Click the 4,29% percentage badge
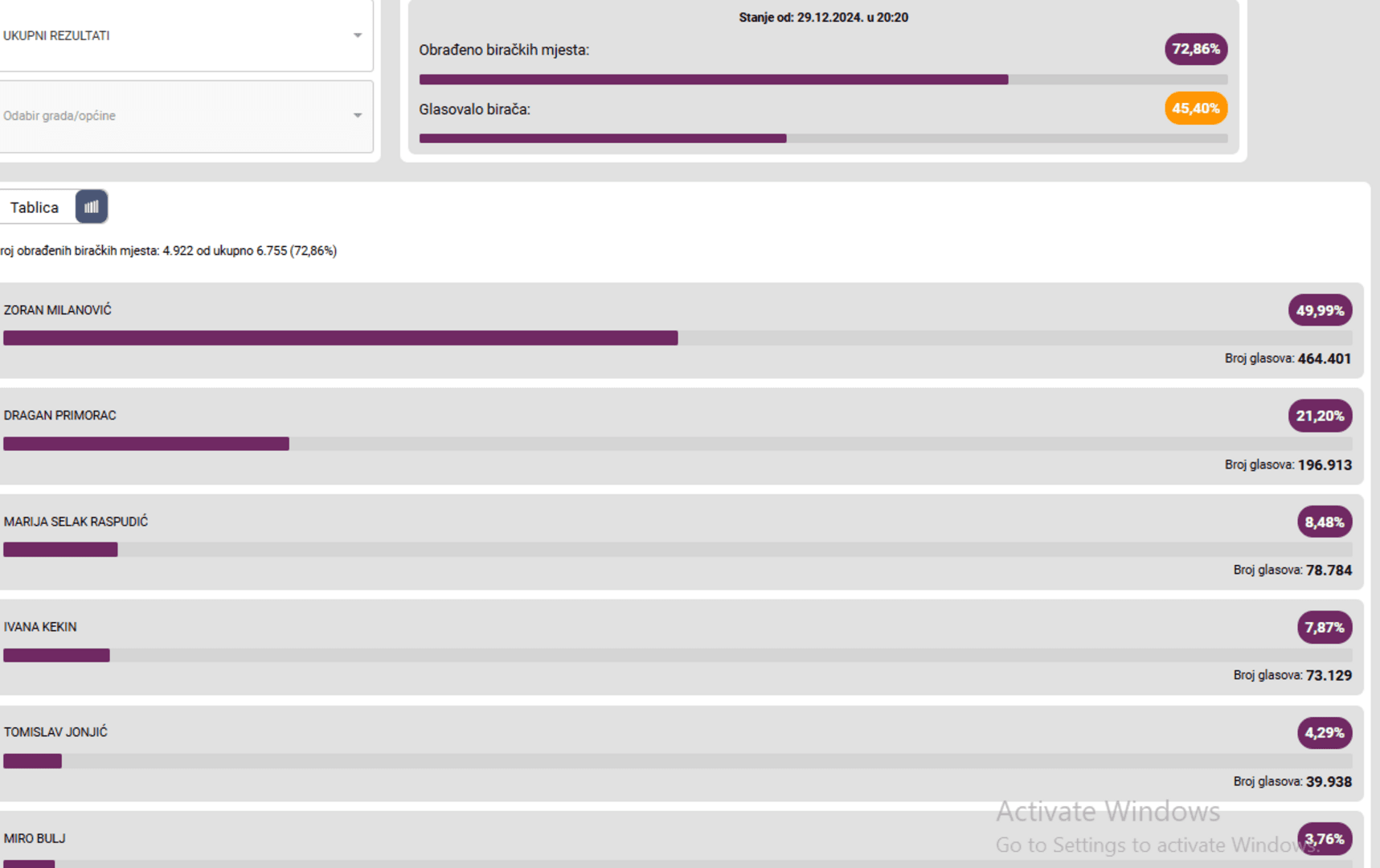1380x868 pixels. 1324,733
